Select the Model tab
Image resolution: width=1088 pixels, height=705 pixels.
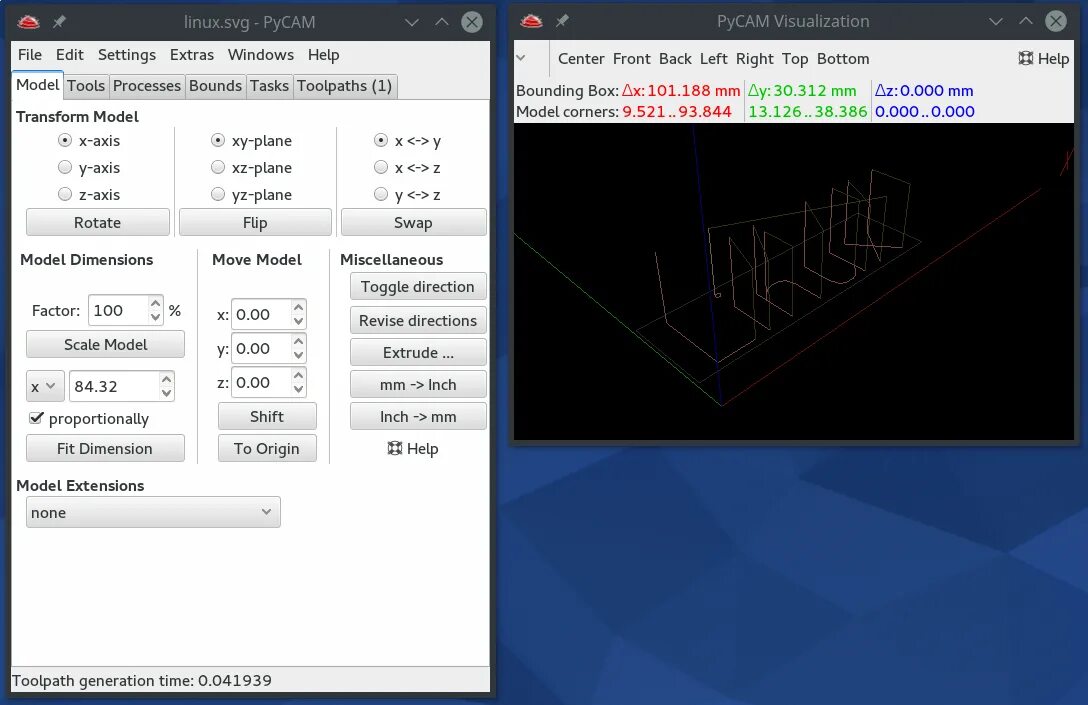(38, 85)
